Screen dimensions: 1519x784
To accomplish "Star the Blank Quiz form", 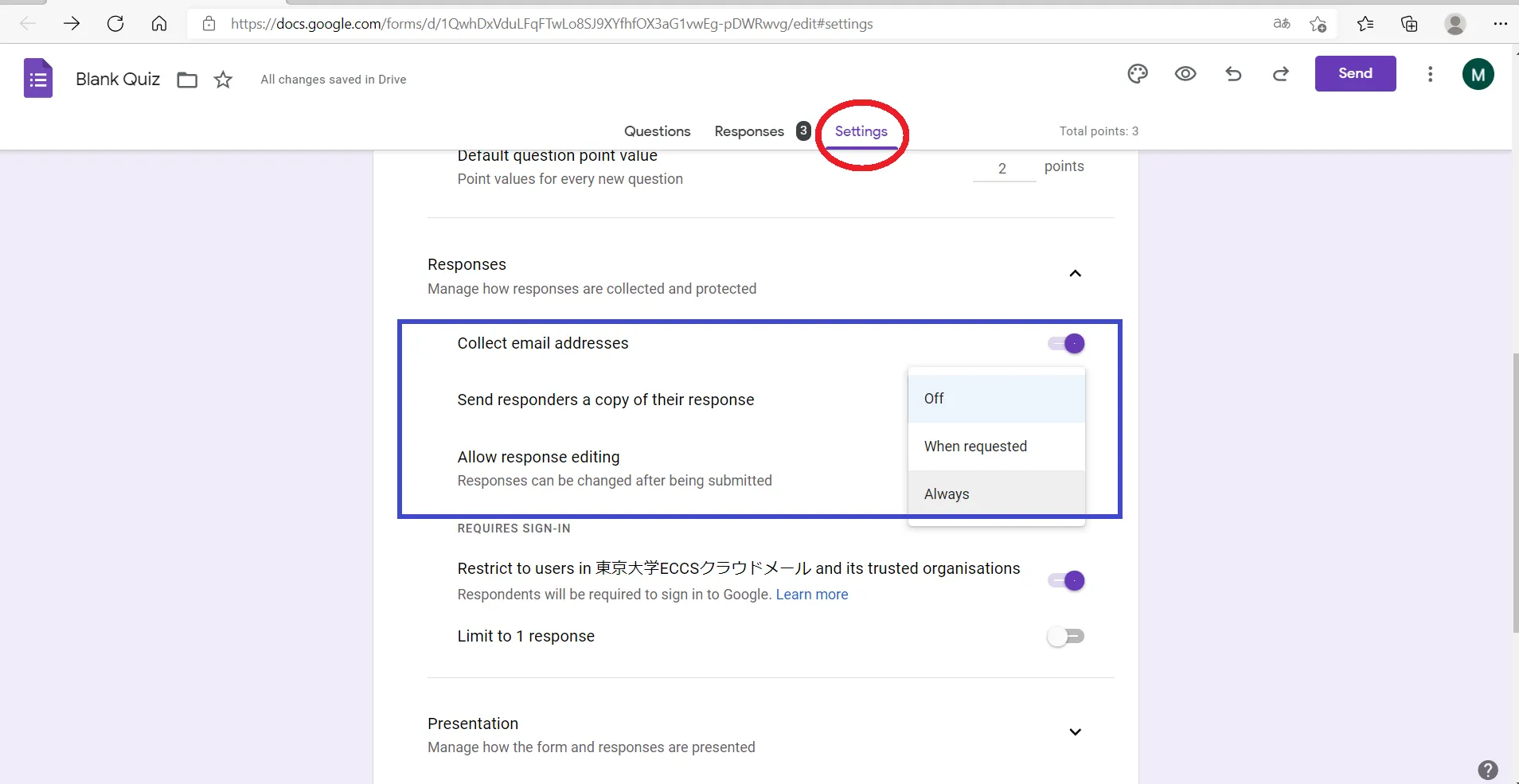I will click(x=223, y=80).
